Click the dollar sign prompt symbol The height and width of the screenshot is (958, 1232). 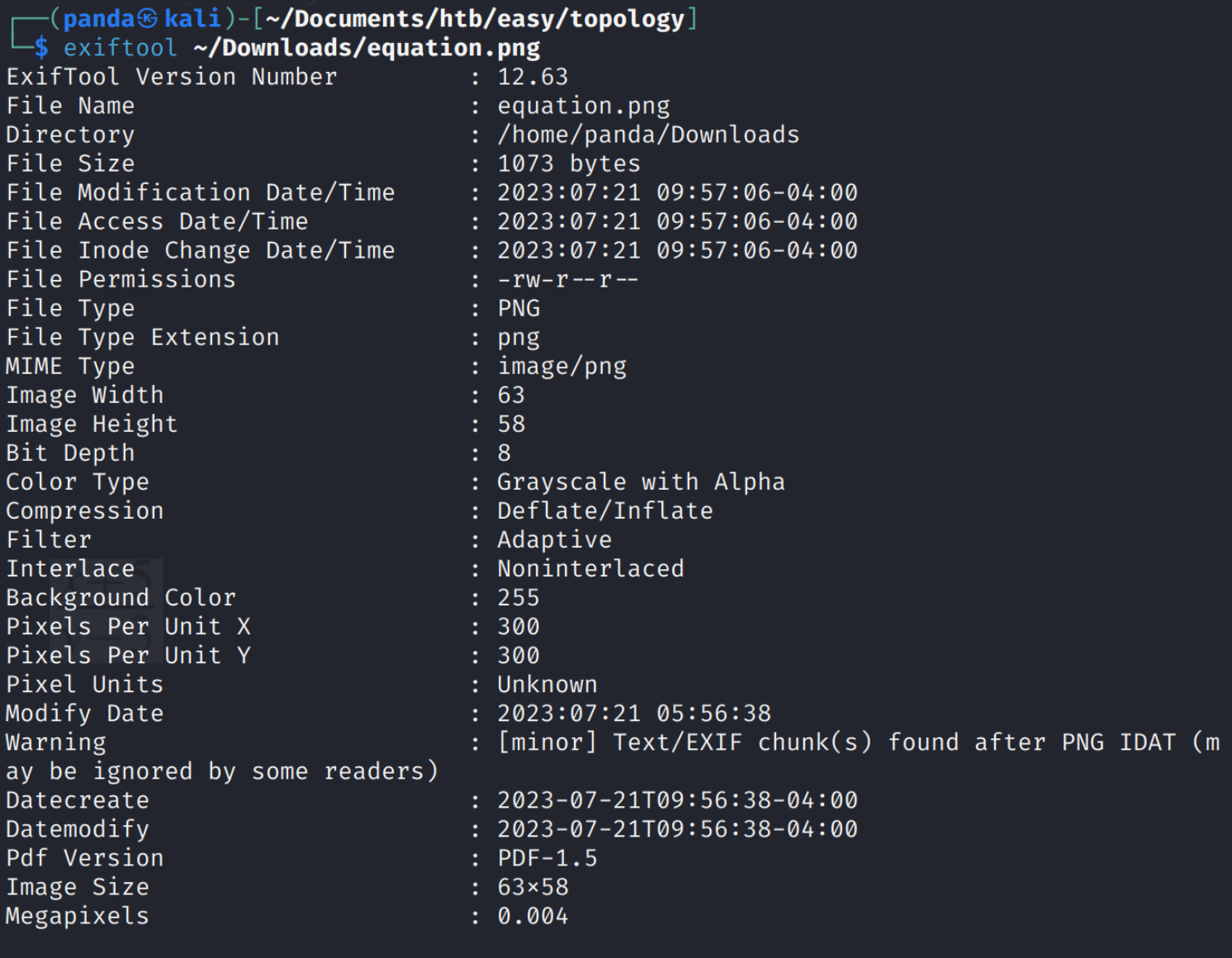click(41, 48)
